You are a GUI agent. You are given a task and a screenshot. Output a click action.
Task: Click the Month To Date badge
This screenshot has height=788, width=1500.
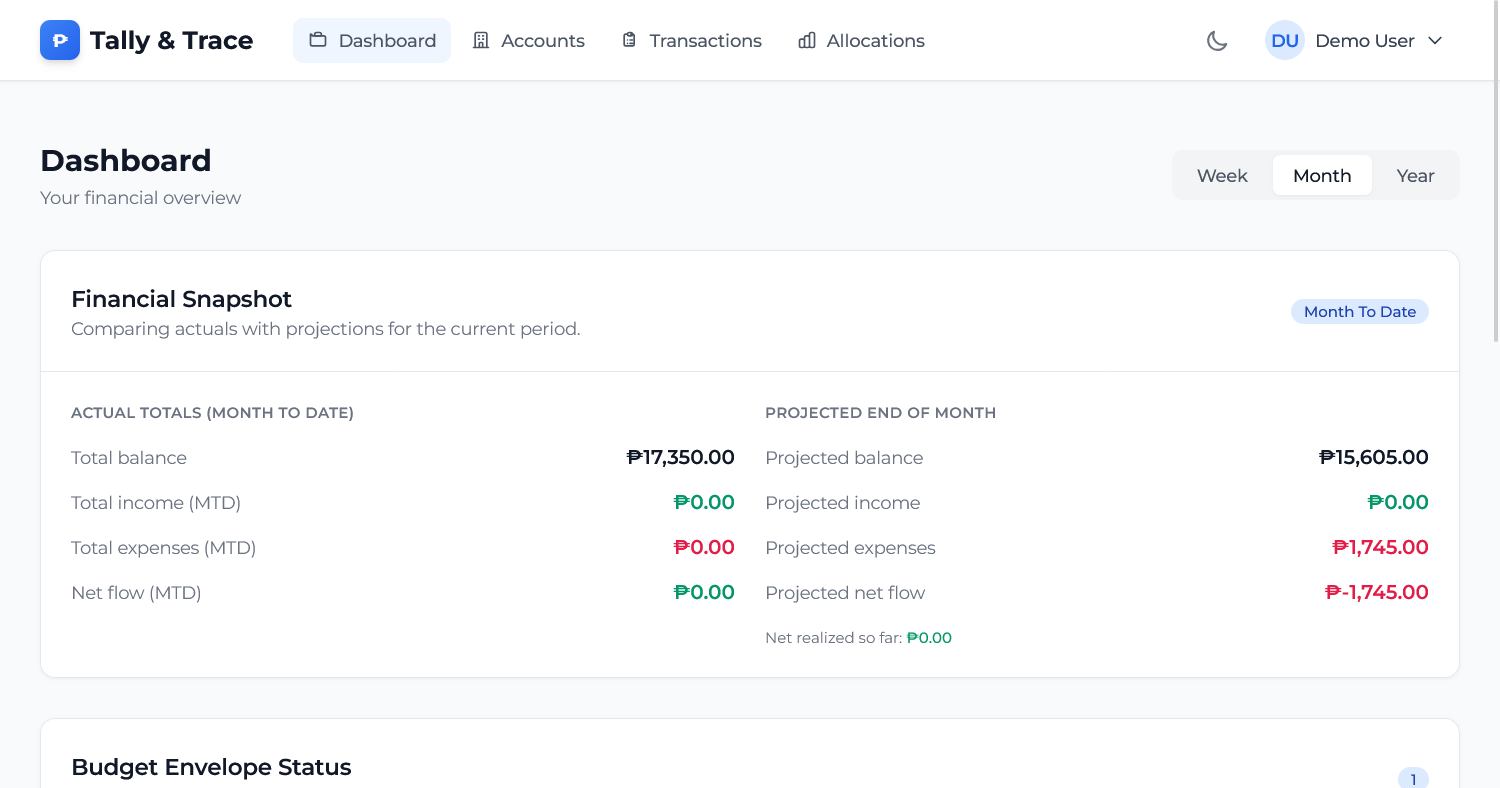pyautogui.click(x=1359, y=312)
